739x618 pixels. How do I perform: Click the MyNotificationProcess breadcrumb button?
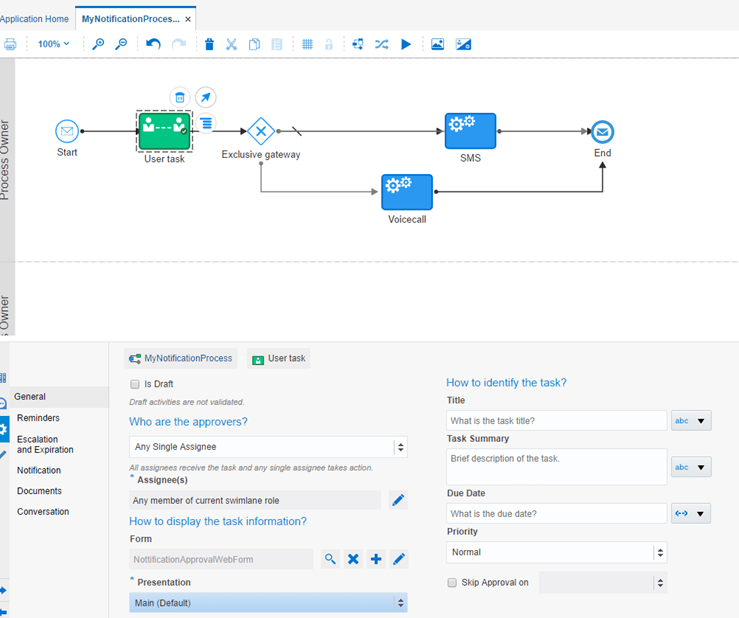[x=180, y=358]
